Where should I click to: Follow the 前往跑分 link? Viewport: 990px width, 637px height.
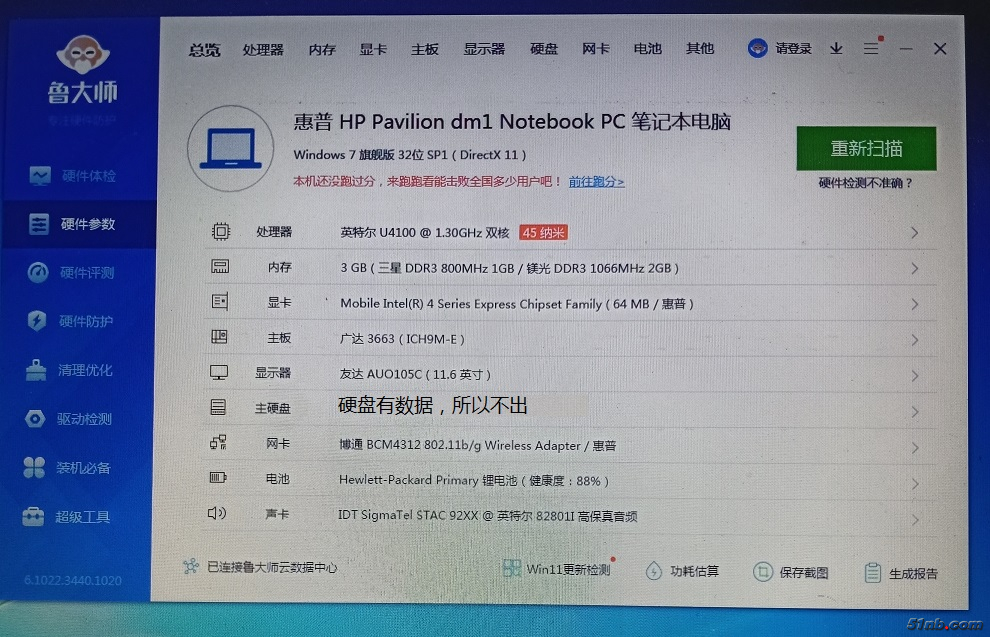coord(596,182)
